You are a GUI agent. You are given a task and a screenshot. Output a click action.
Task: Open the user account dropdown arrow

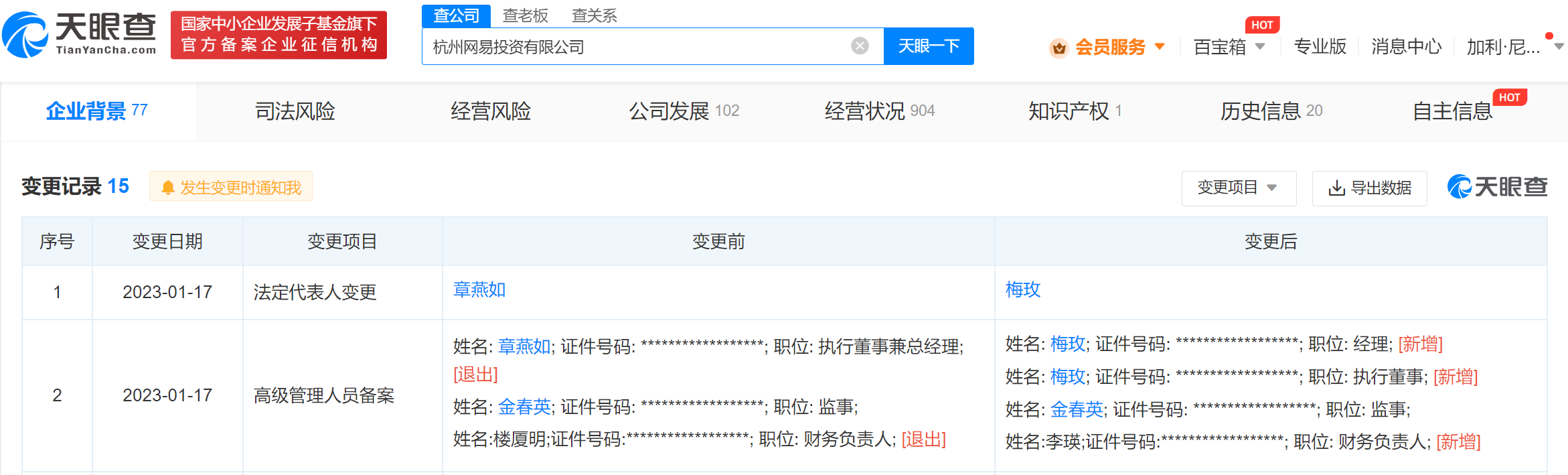coord(1559,47)
